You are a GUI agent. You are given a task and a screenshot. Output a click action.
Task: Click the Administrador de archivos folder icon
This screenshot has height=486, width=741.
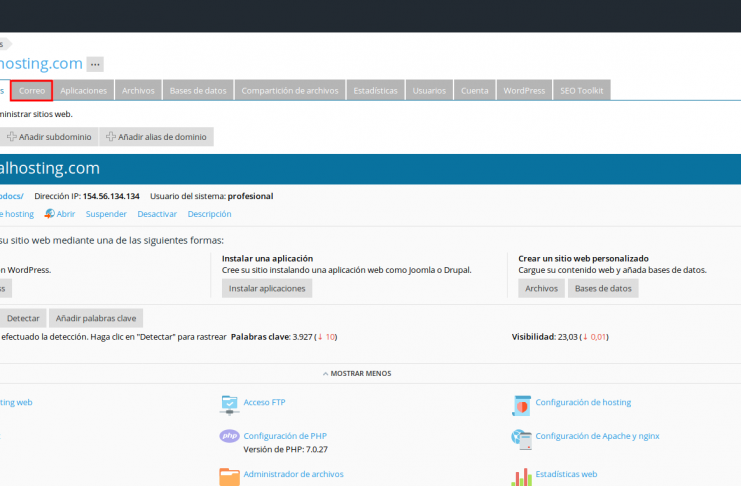pyautogui.click(x=229, y=476)
